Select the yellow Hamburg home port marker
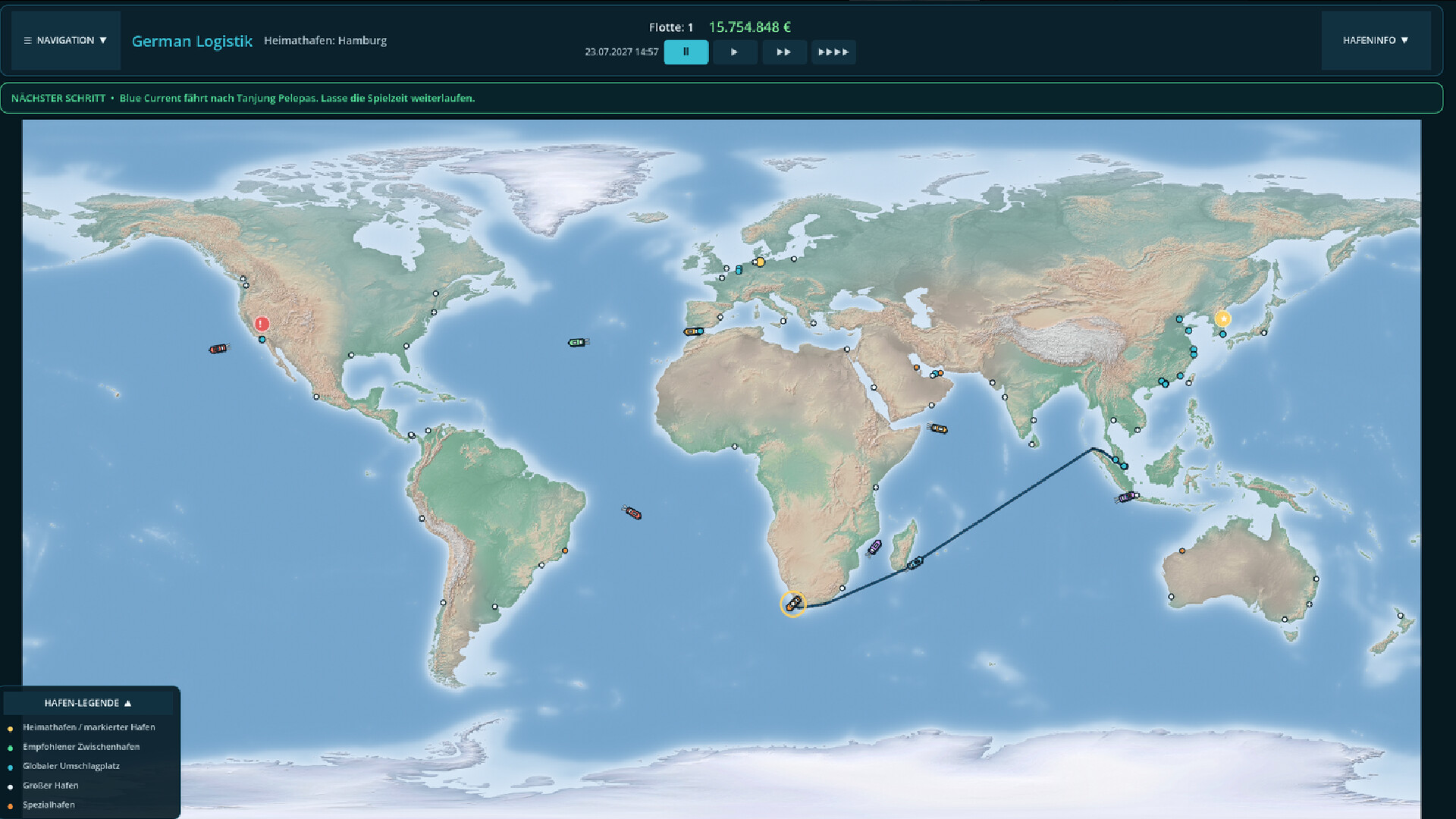1456x819 pixels. [760, 262]
